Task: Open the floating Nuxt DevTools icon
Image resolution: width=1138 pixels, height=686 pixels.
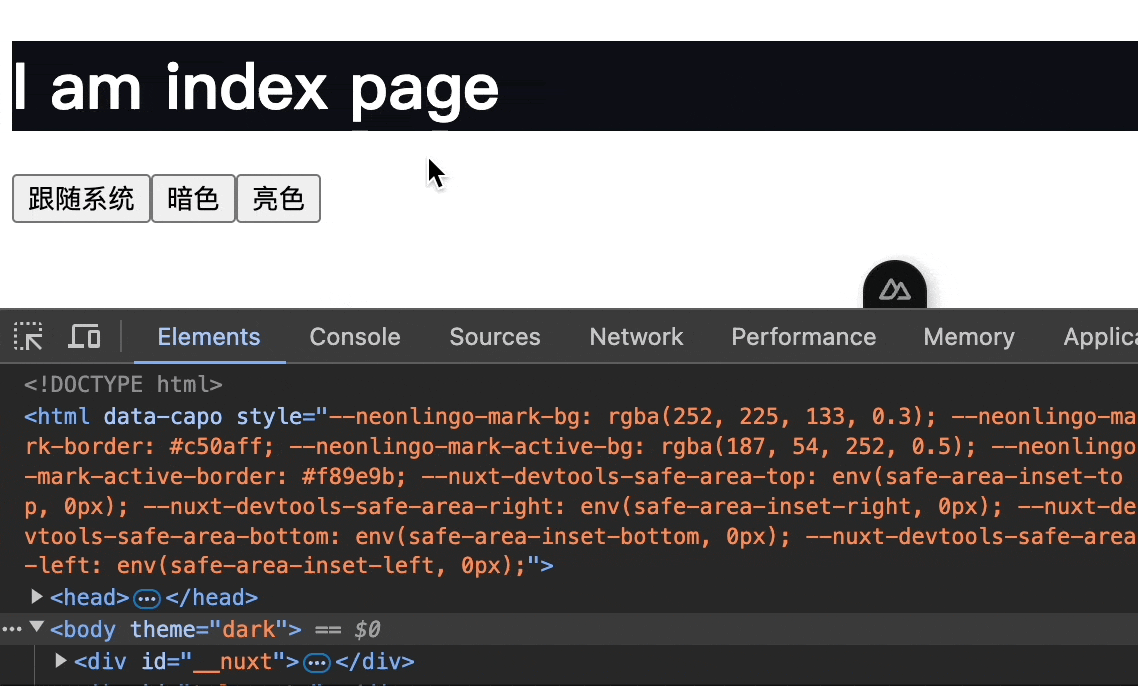Action: pos(895,289)
